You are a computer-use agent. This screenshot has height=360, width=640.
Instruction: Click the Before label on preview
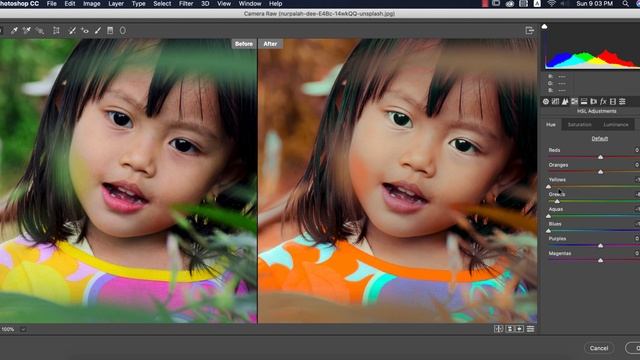[x=244, y=44]
